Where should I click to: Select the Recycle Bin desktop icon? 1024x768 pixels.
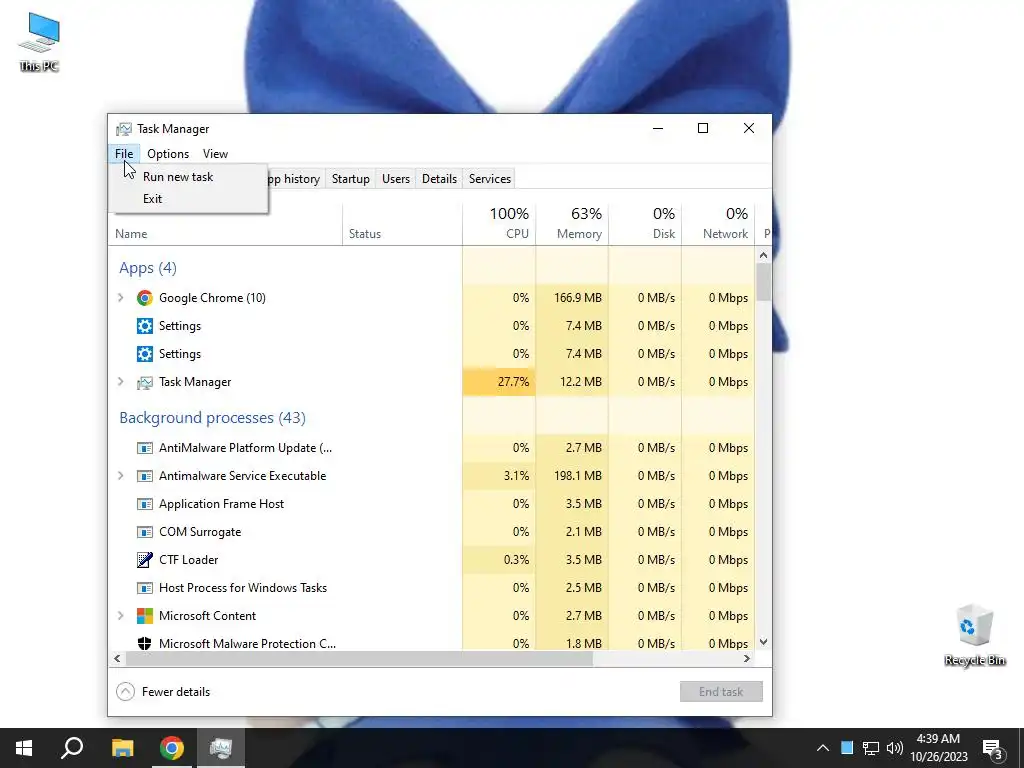pyautogui.click(x=974, y=635)
